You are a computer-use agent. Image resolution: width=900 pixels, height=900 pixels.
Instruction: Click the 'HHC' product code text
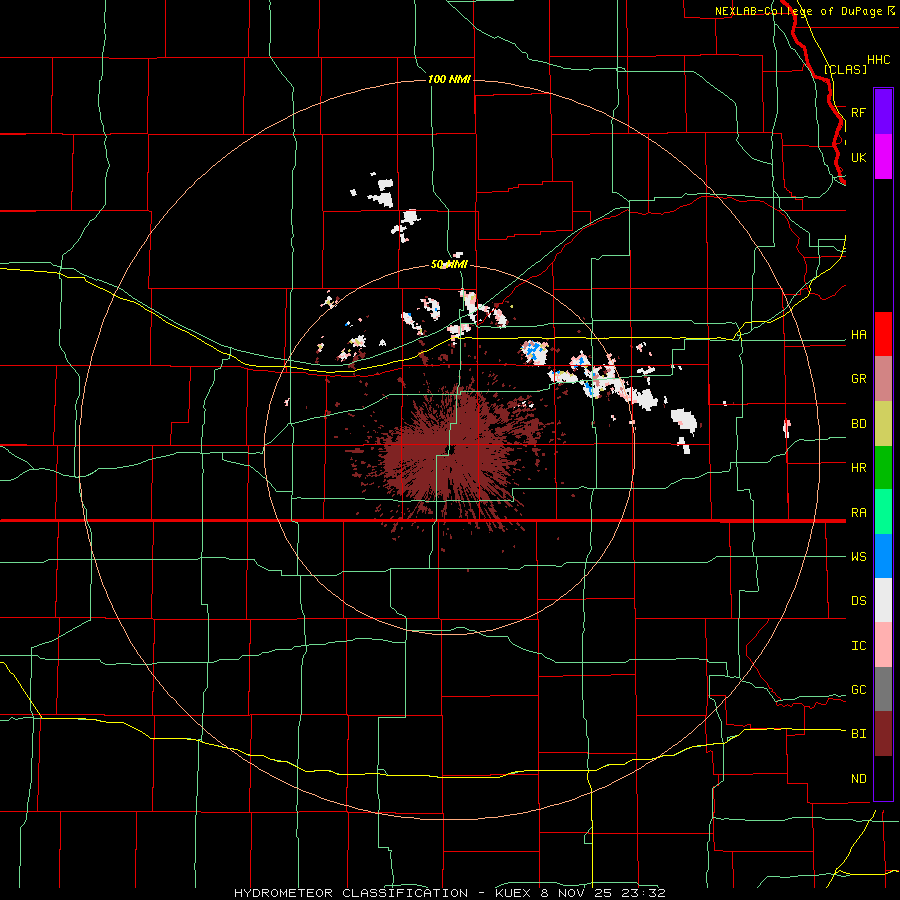pos(879,60)
